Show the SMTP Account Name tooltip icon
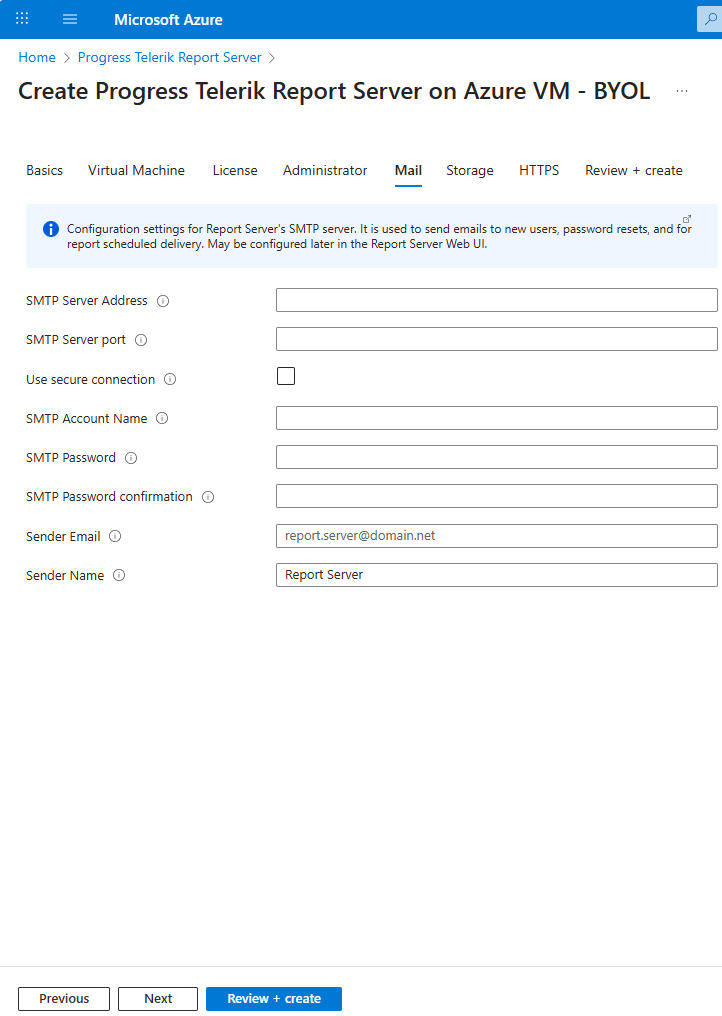722x1016 pixels. coord(162,418)
